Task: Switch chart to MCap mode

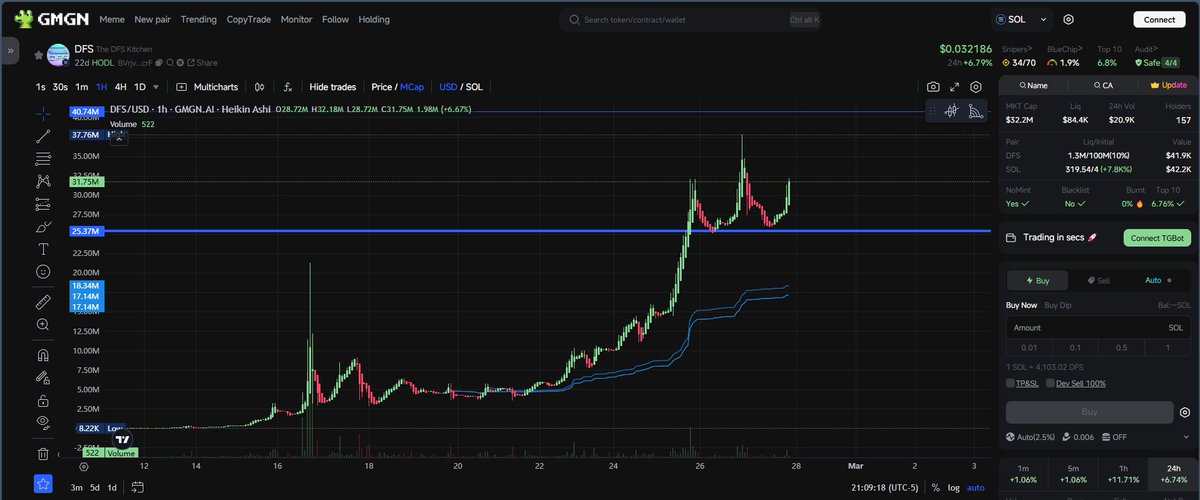Action: [x=412, y=87]
